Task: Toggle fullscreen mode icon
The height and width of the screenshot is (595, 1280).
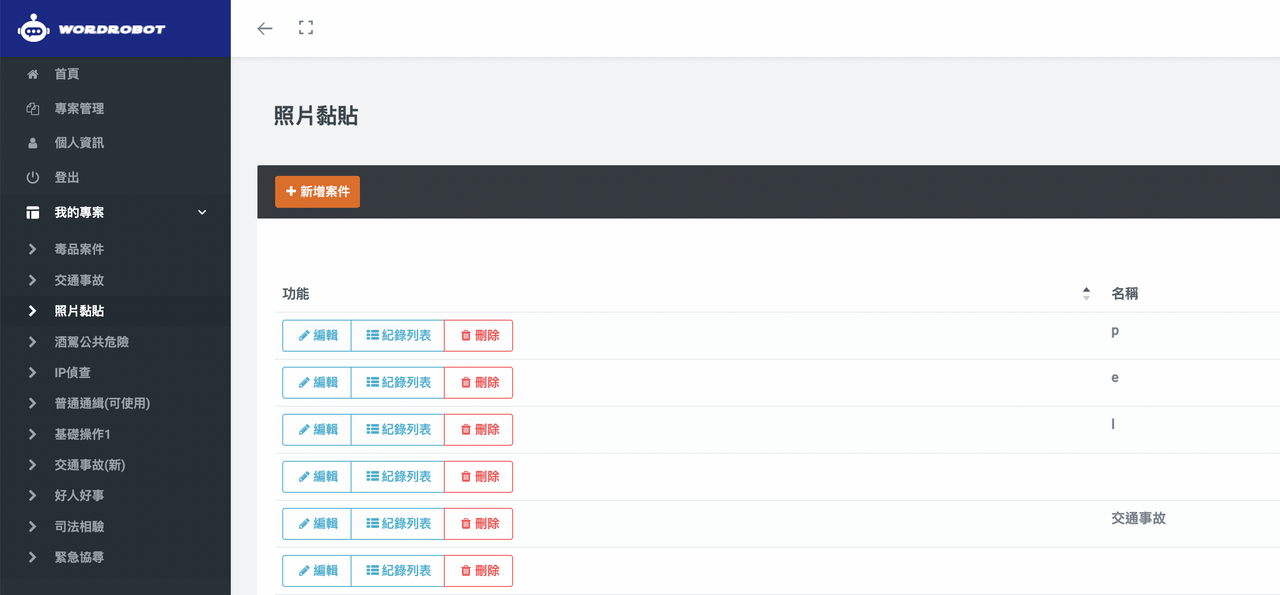Action: (x=306, y=28)
